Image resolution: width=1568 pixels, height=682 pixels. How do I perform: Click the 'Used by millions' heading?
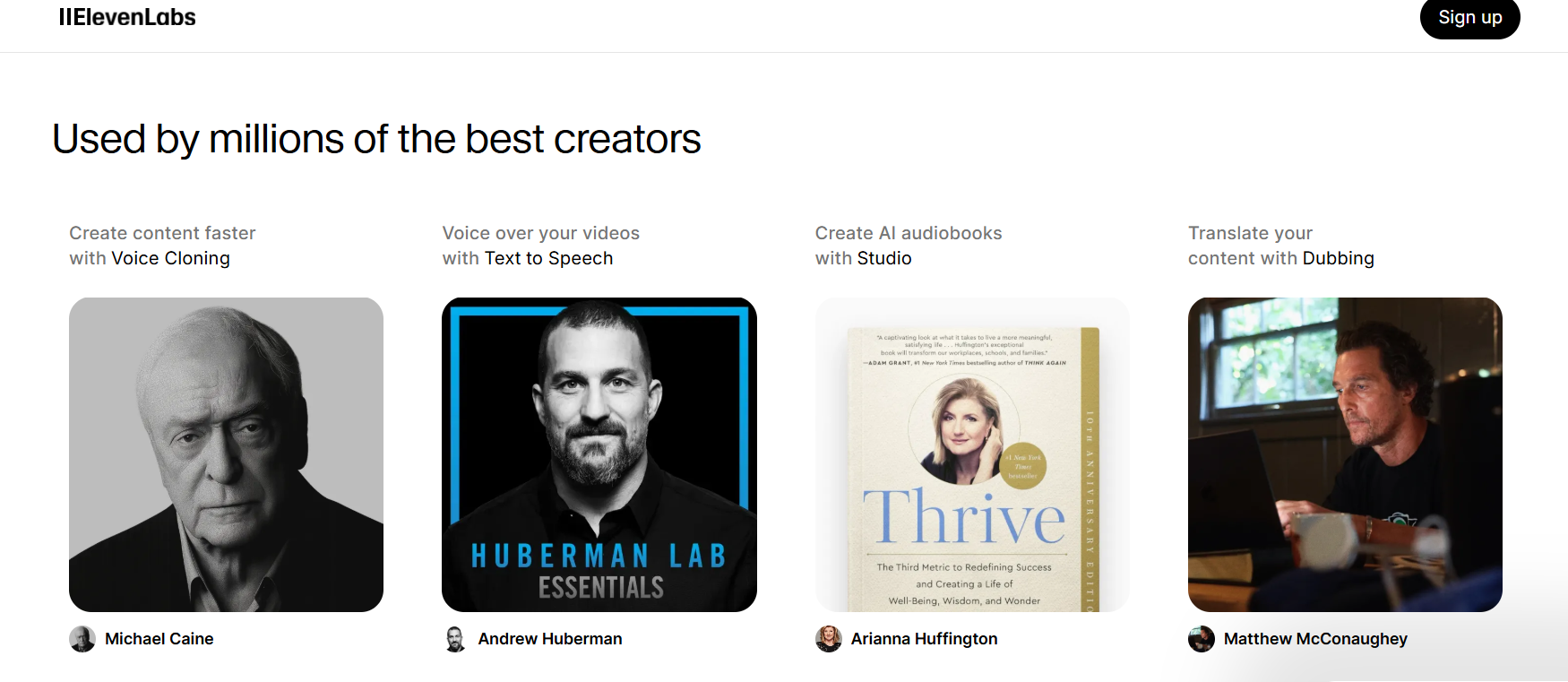pyautogui.click(x=376, y=139)
